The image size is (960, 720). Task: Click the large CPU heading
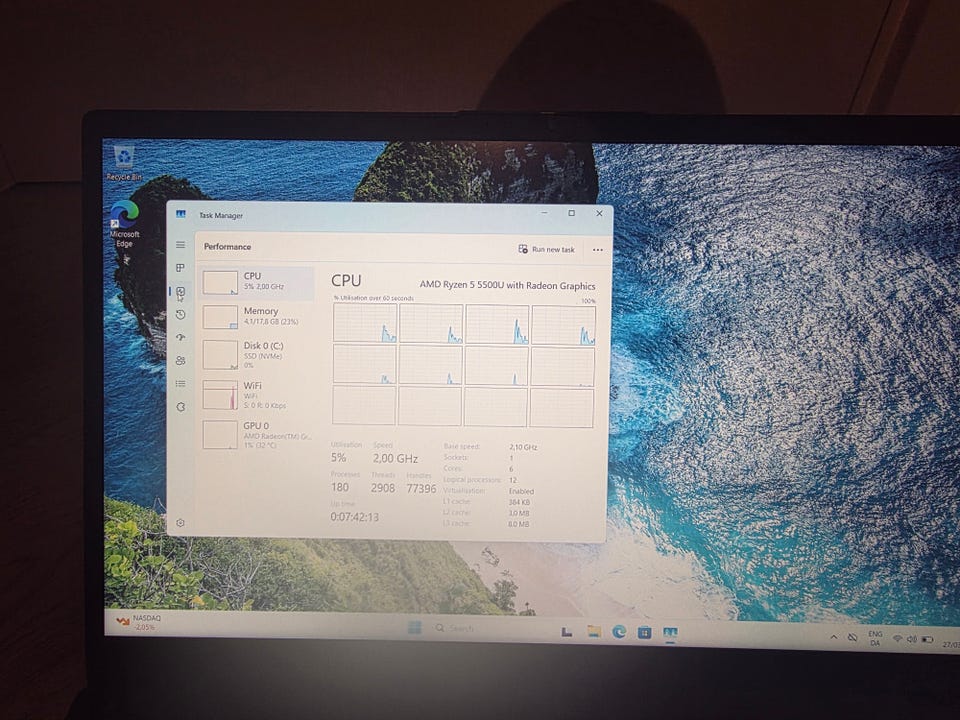click(x=346, y=280)
